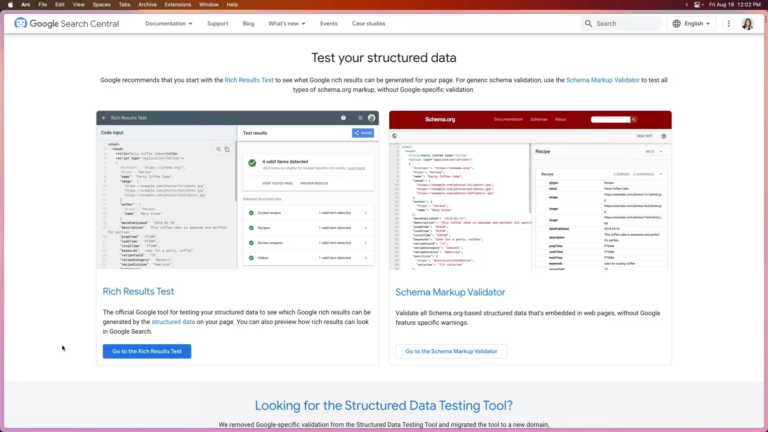Image resolution: width=768 pixels, height=432 pixels.
Task: Click the search magnifier icon
Action: tap(588, 24)
